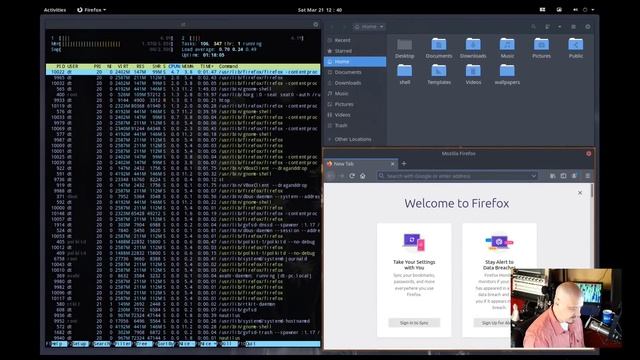This screenshot has width=640, height=360.
Task: Open the Firefox account icon
Action: (574, 176)
